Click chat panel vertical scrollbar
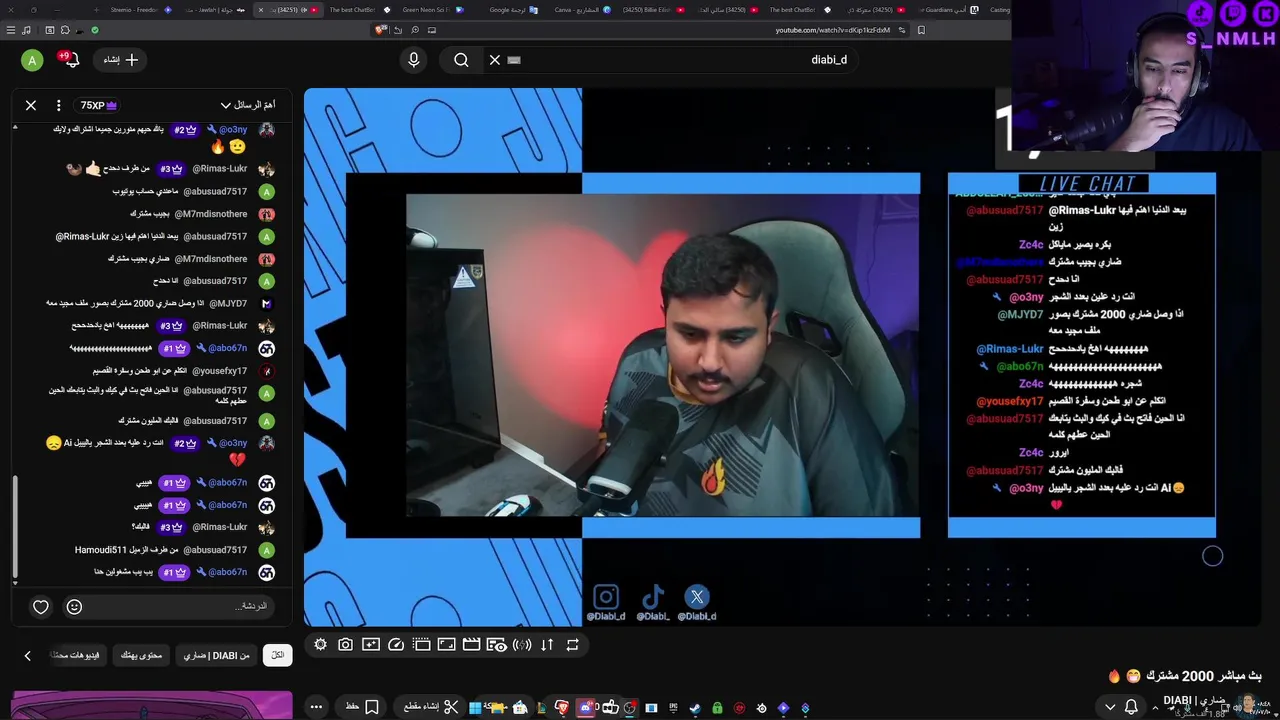Screen dimensions: 1280x720 pos(15,528)
